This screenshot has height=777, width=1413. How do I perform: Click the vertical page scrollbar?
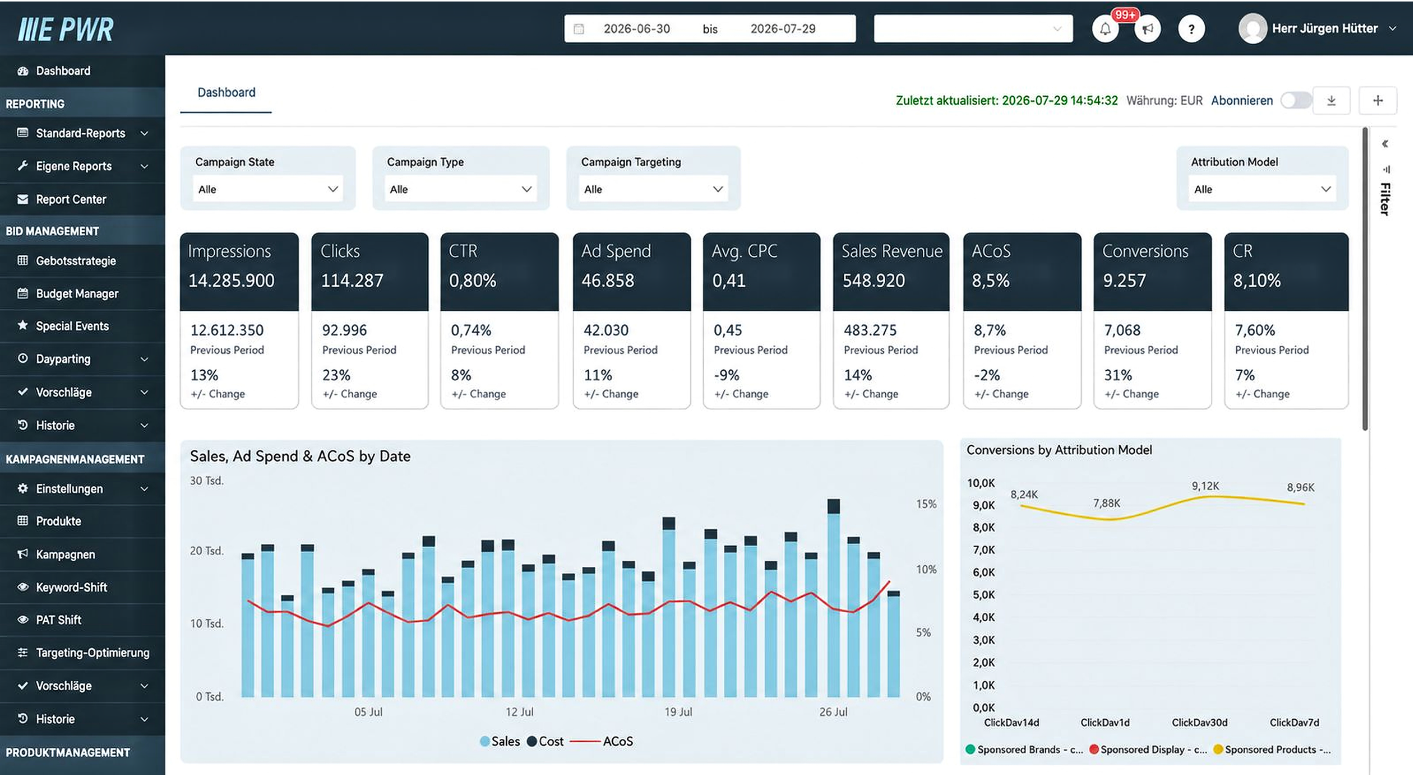1365,280
